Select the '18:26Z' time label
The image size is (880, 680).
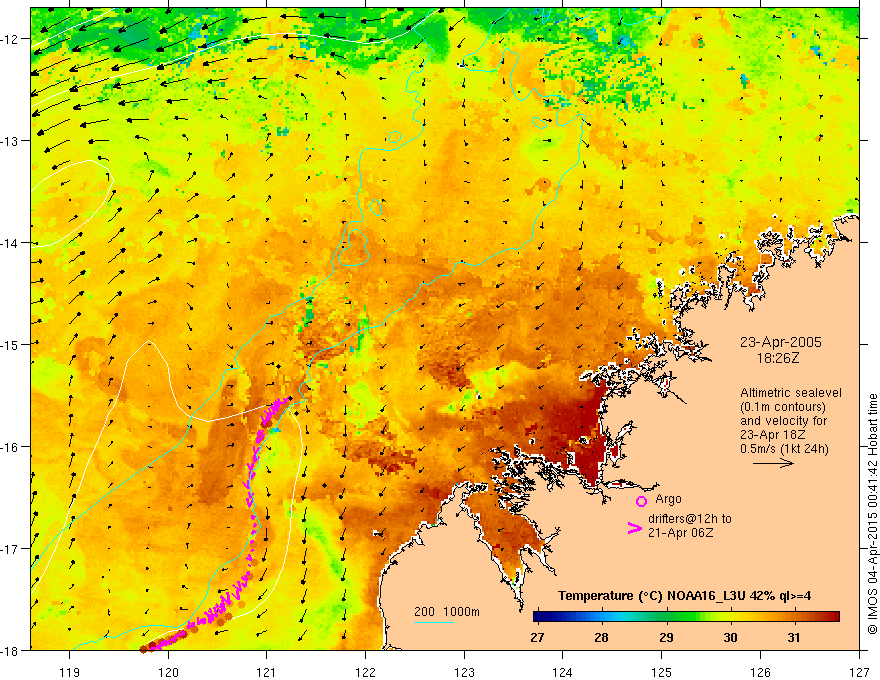pyautogui.click(x=777, y=357)
